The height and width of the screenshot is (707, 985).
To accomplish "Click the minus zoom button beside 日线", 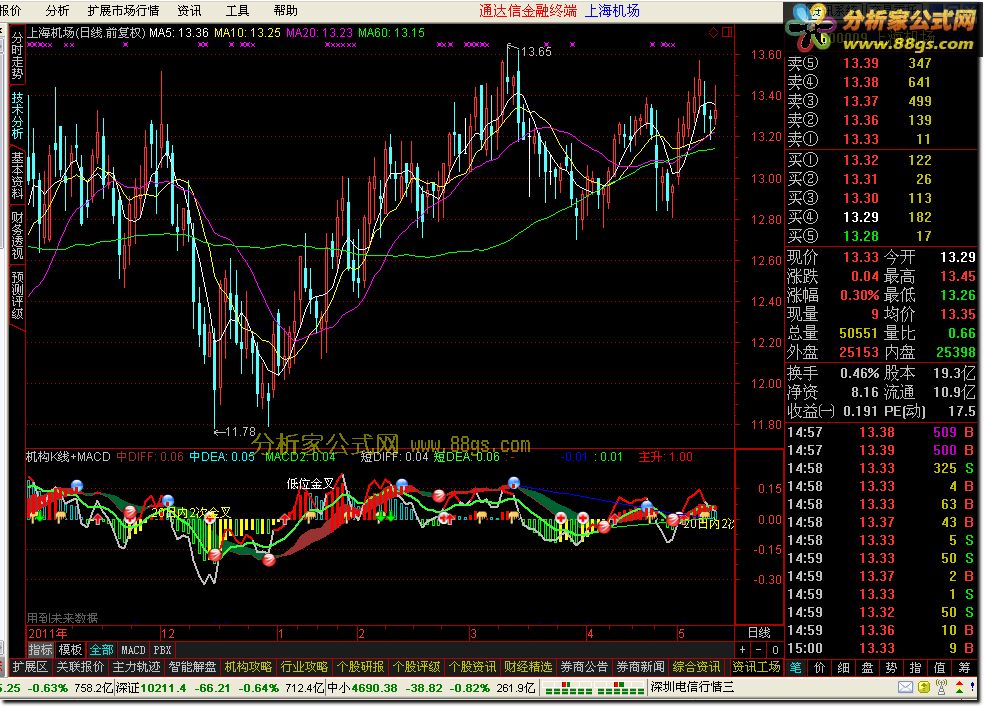I will (759, 650).
